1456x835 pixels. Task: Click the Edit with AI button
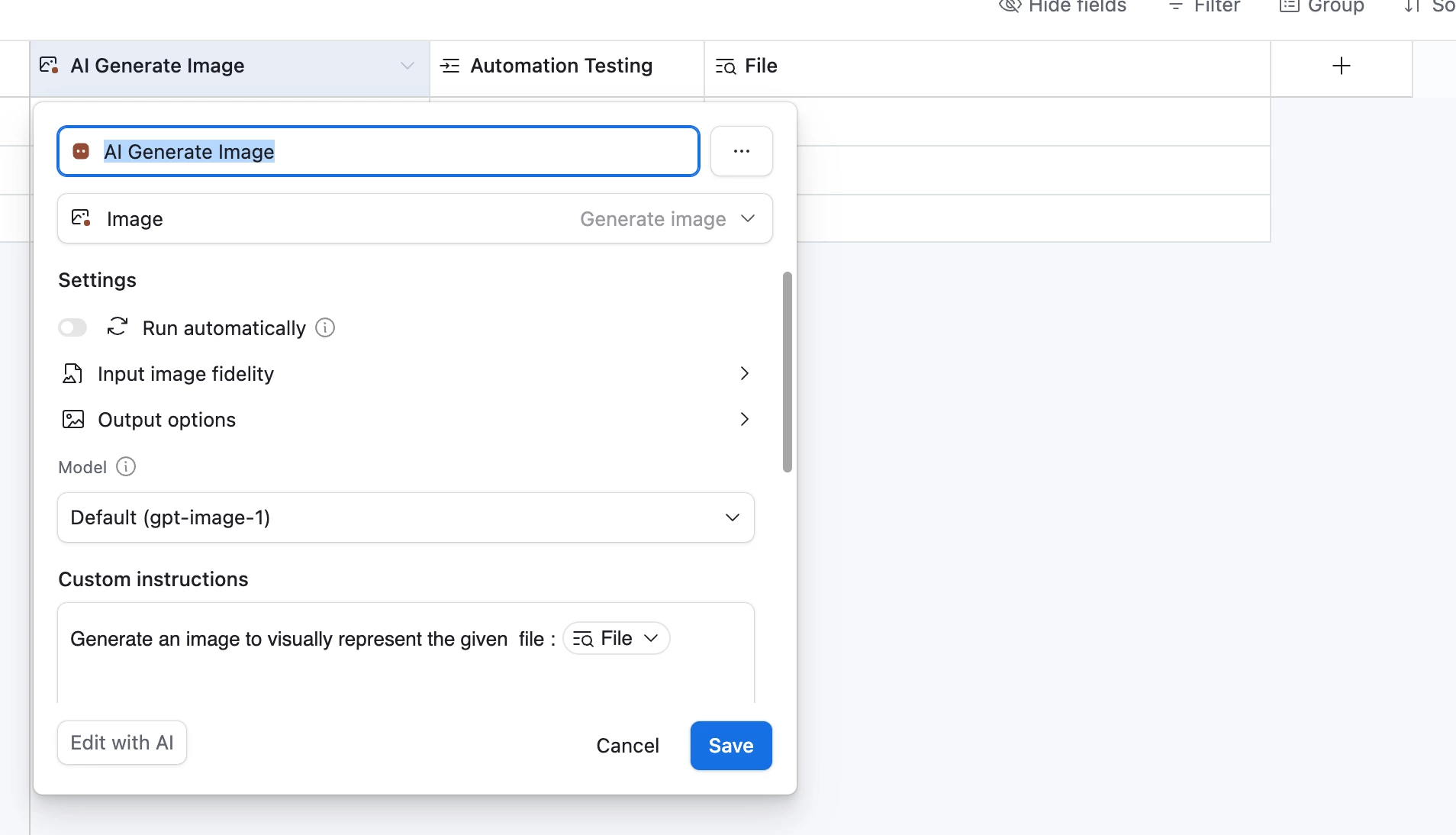click(x=122, y=743)
